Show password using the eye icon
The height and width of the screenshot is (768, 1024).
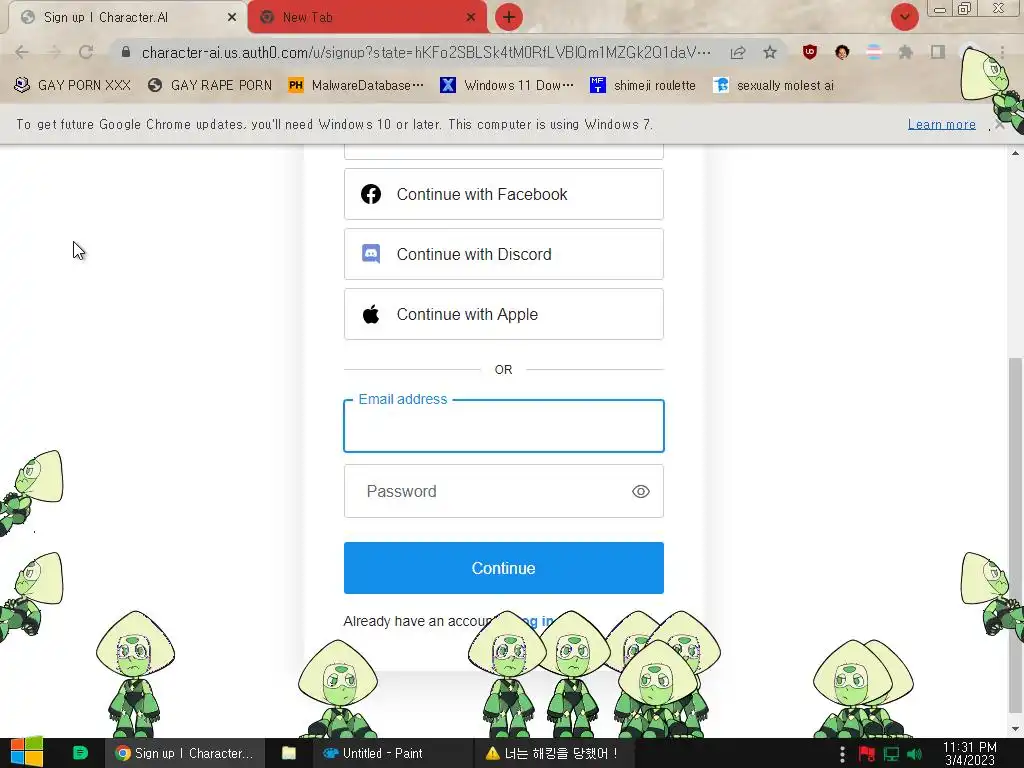(x=641, y=491)
